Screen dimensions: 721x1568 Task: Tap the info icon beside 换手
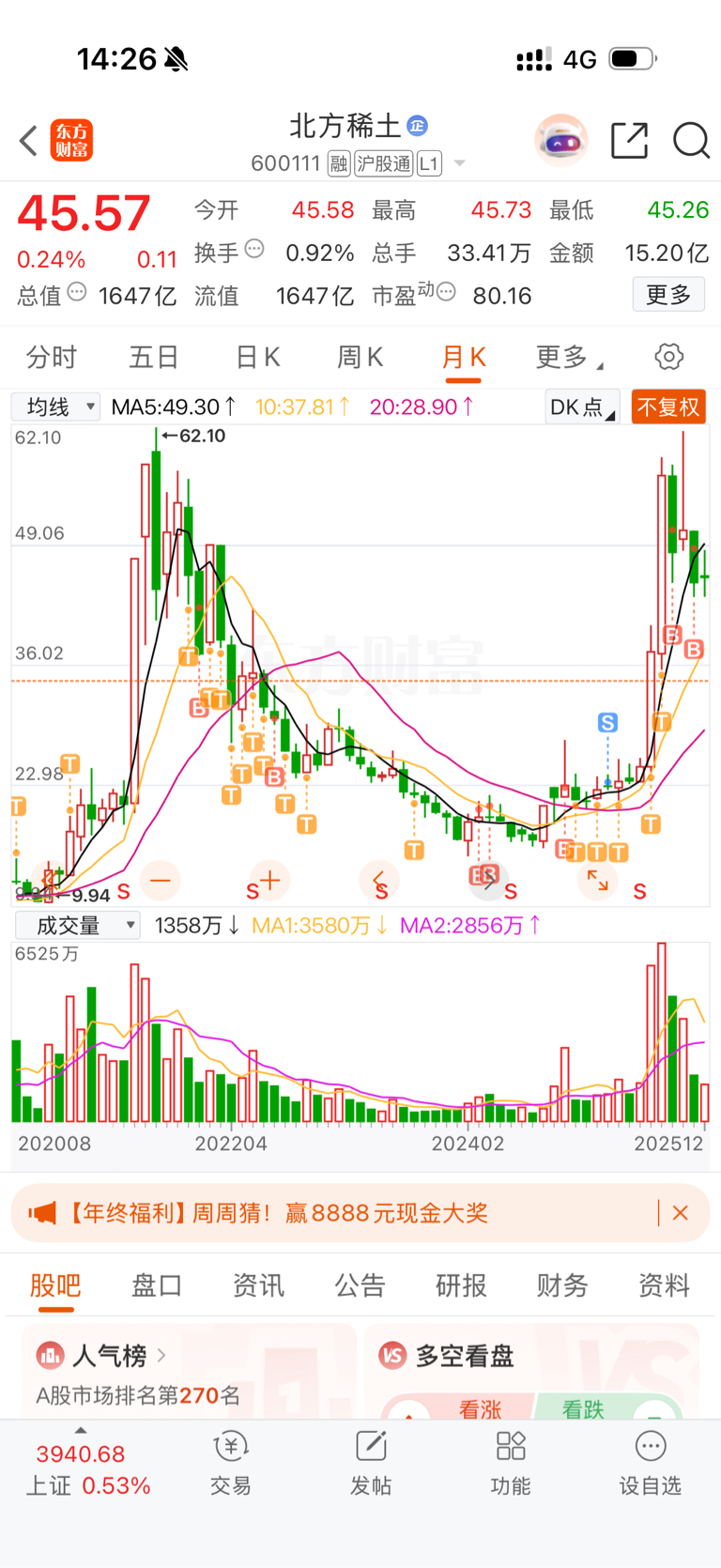(254, 250)
